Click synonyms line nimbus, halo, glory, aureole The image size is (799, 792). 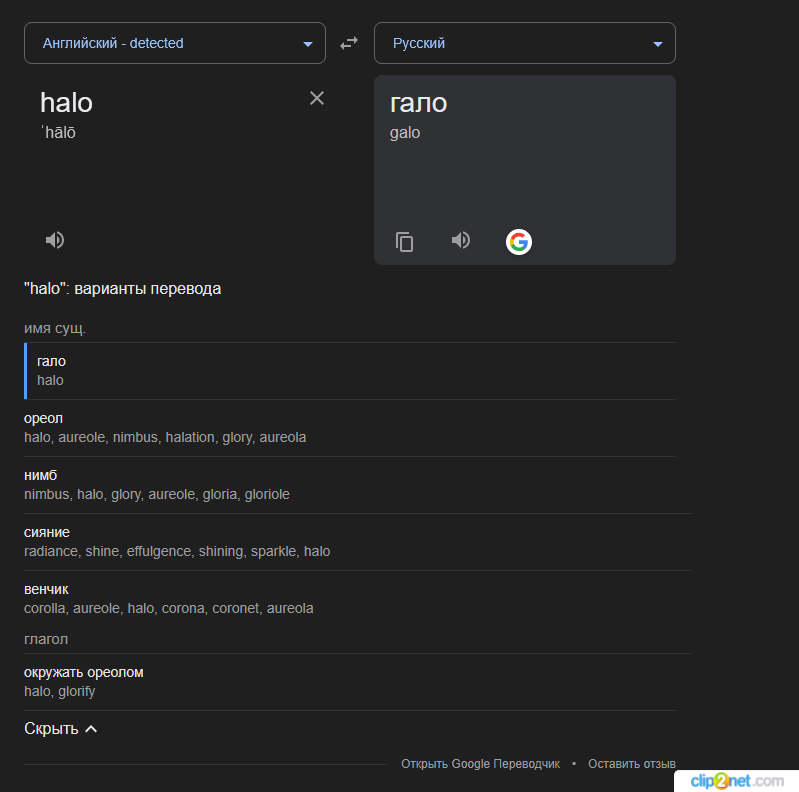[157, 494]
